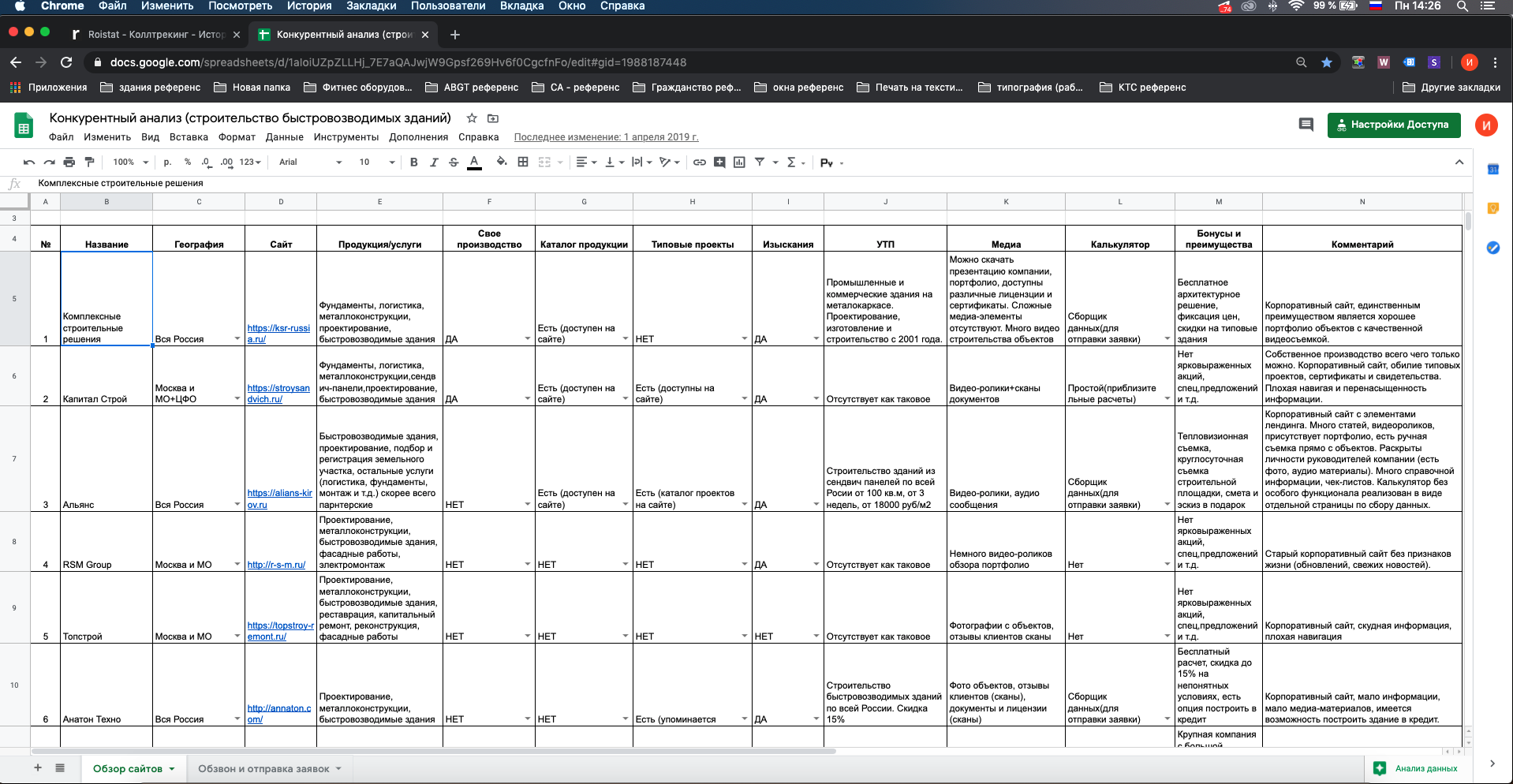
Task: Open the Google Sheets home icon
Action: pos(24,126)
